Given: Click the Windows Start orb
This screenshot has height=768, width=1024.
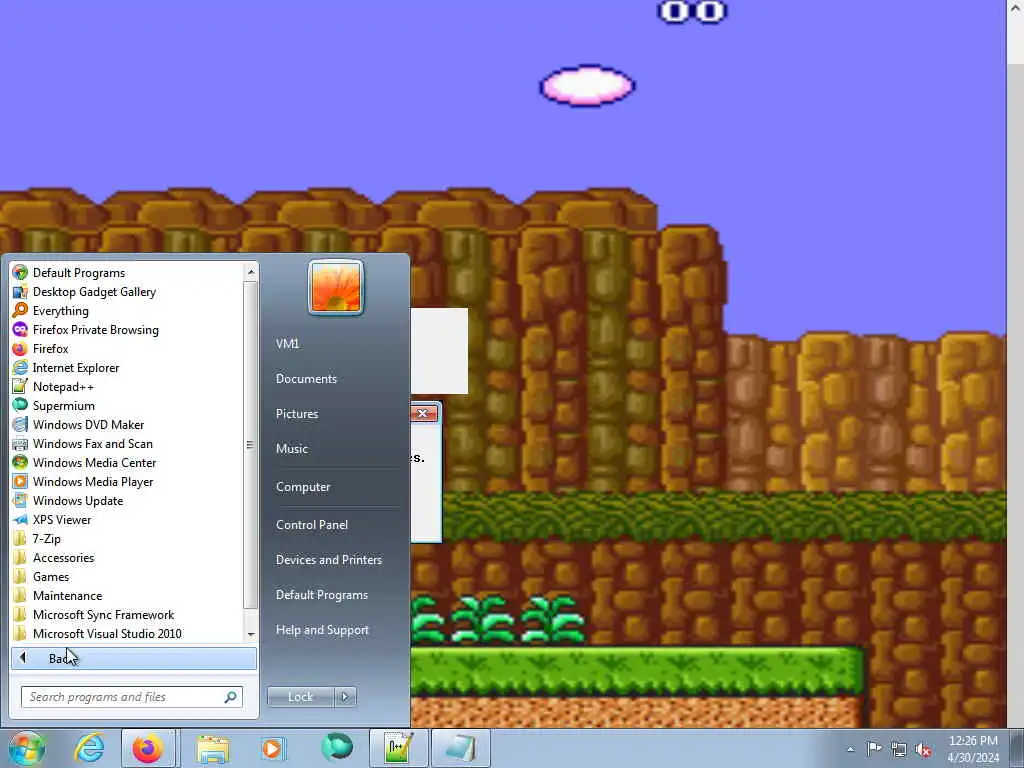Looking at the screenshot, I should pos(26,748).
